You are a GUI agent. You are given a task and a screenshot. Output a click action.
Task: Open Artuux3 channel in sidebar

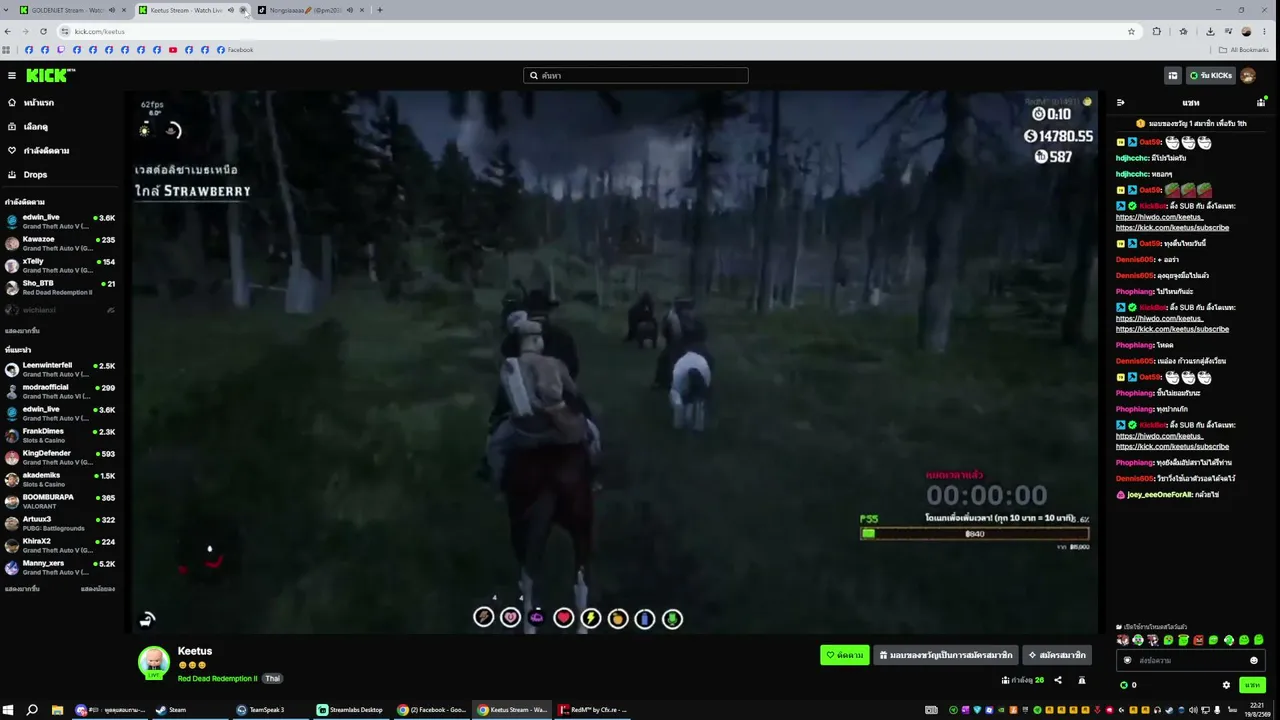click(x=60, y=523)
